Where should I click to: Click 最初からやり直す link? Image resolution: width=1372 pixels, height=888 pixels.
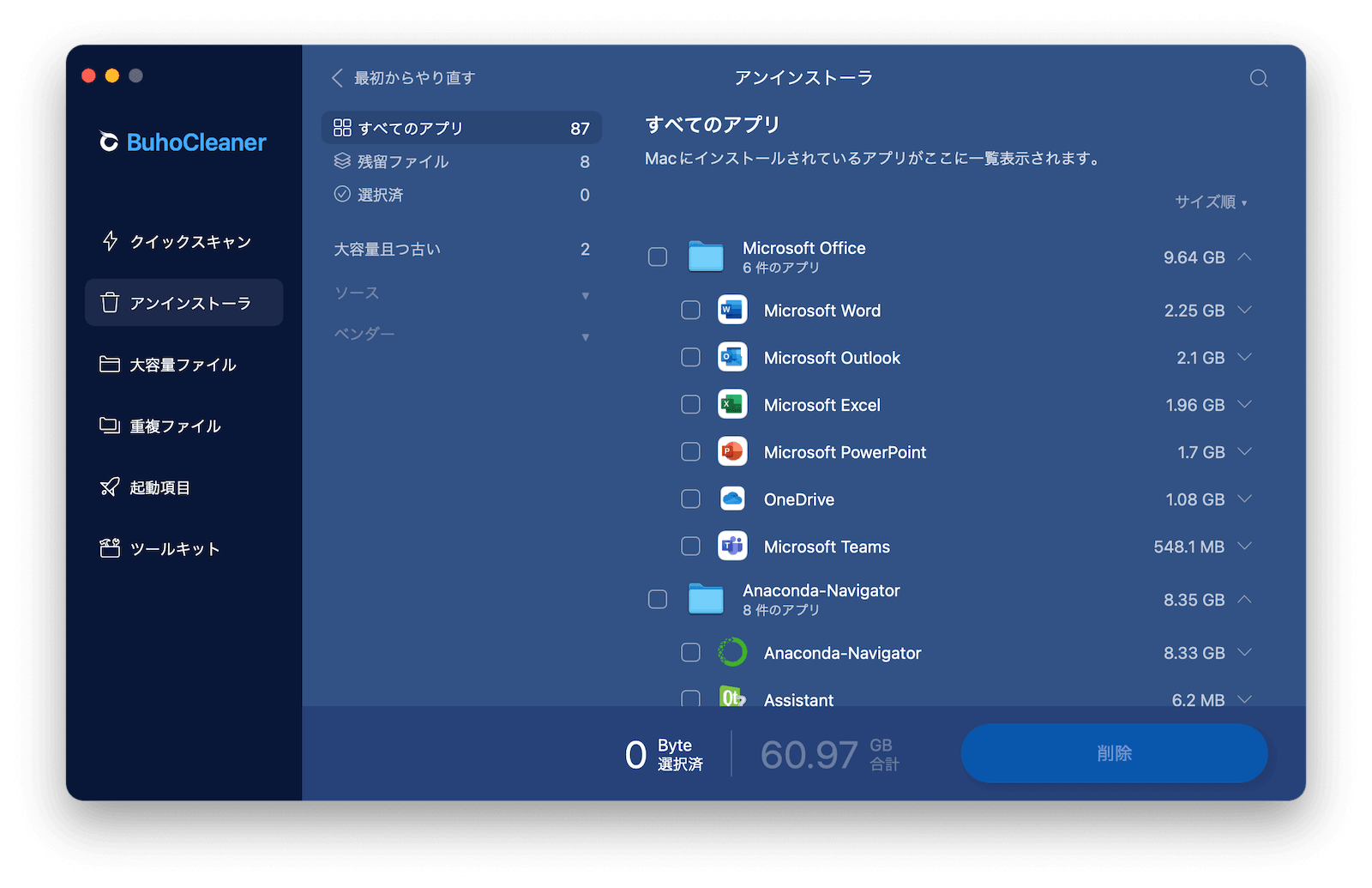414,78
